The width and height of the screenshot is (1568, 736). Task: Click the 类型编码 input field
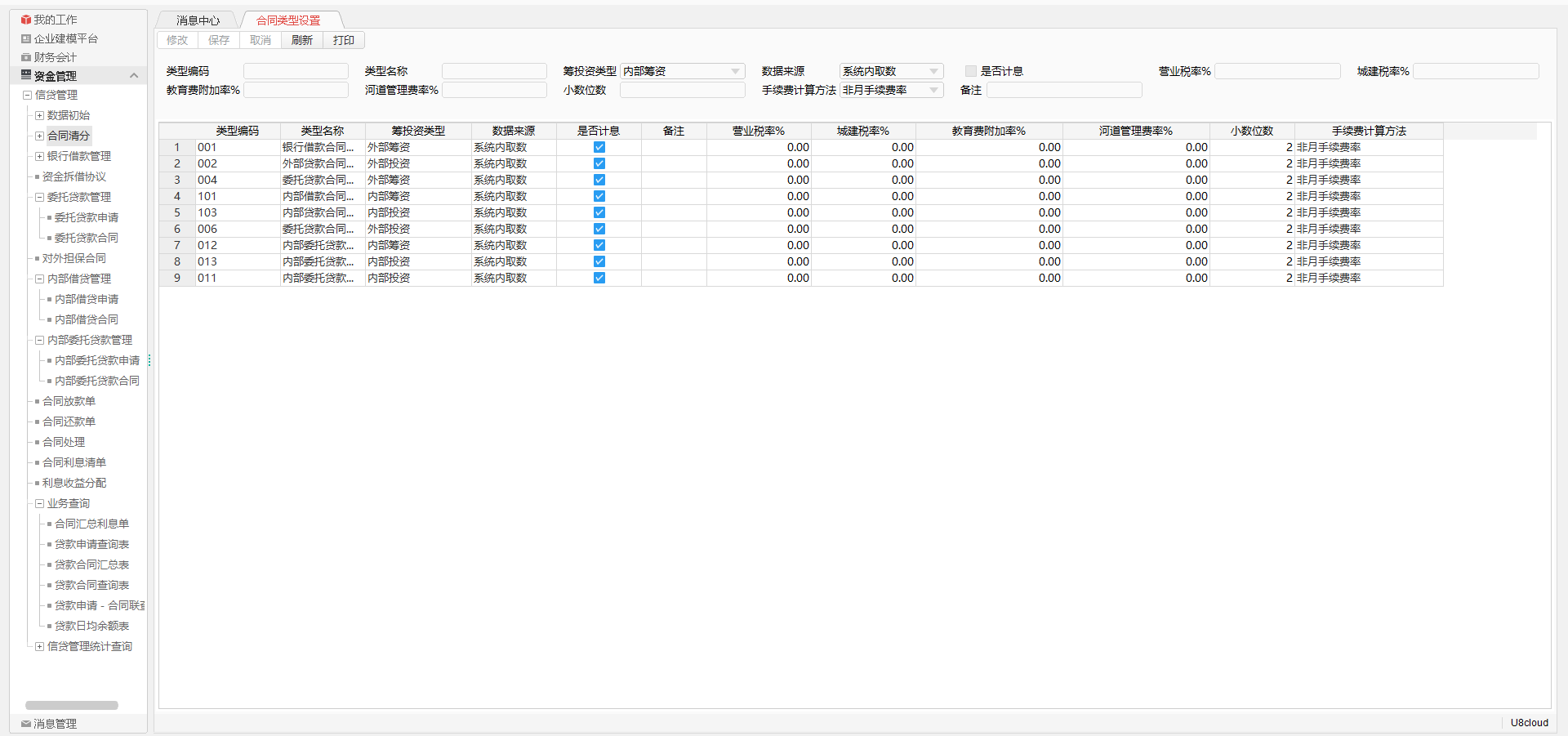click(296, 71)
